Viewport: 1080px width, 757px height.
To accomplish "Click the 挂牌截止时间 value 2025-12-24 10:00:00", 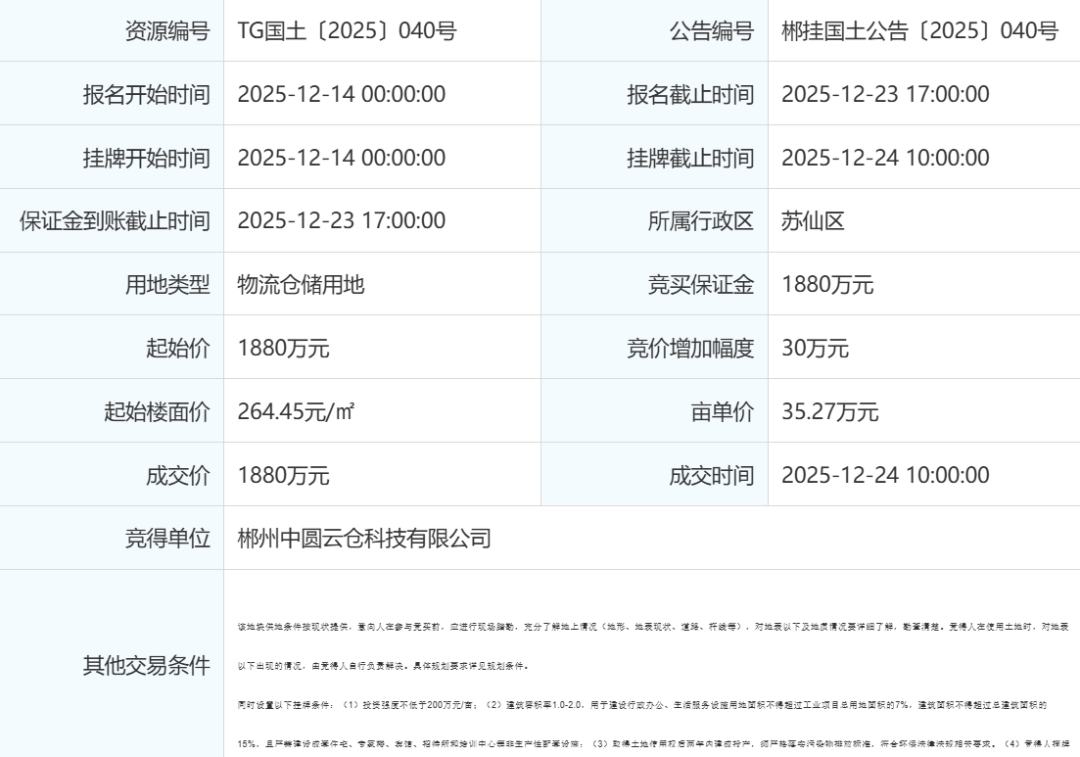I will coord(885,158).
